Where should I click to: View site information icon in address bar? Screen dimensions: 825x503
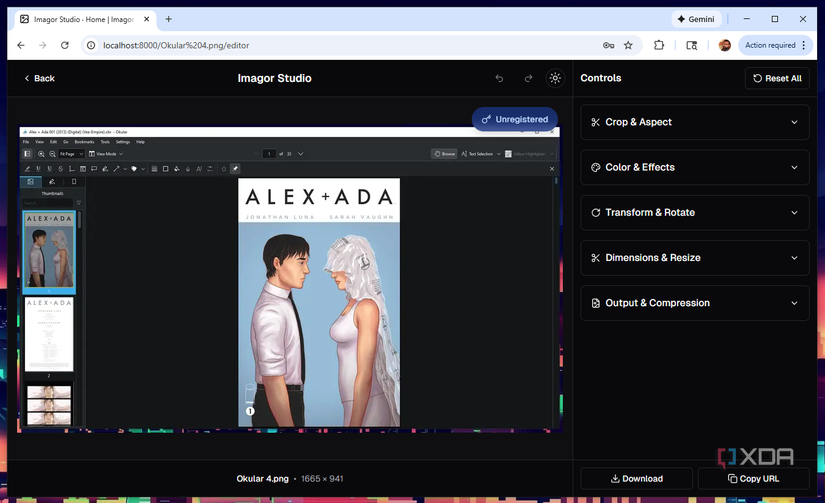click(x=91, y=45)
